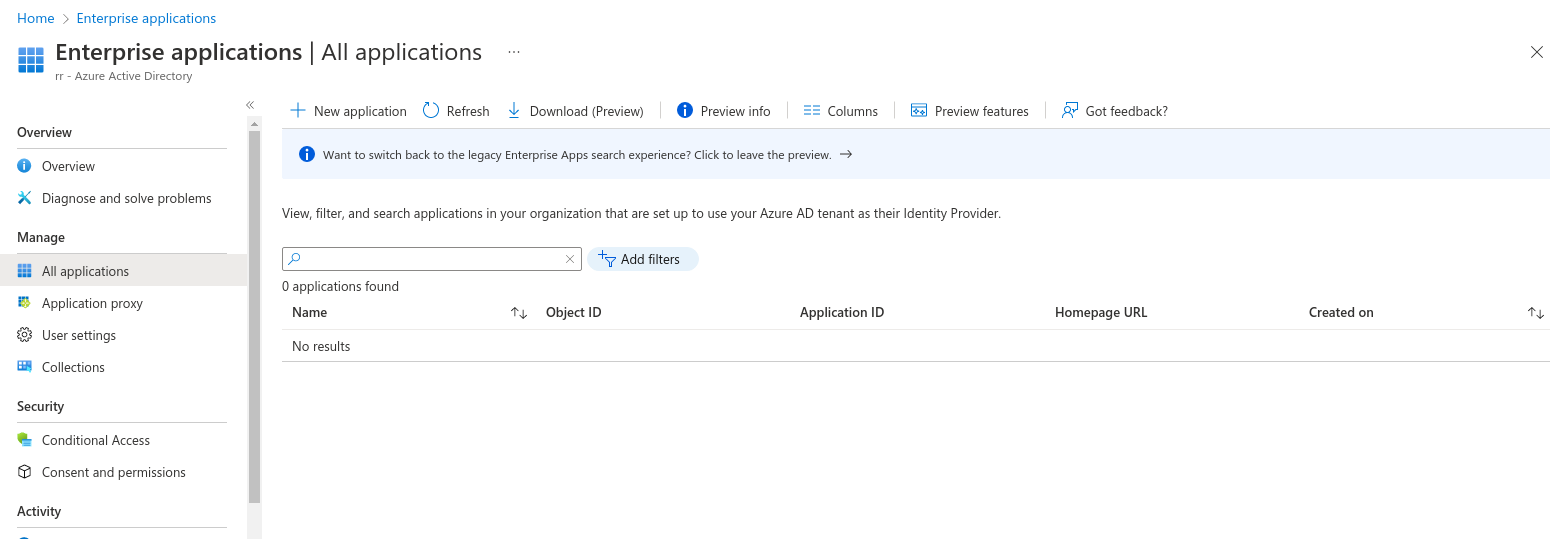Click the Consent and permissions cube icon

point(25,472)
